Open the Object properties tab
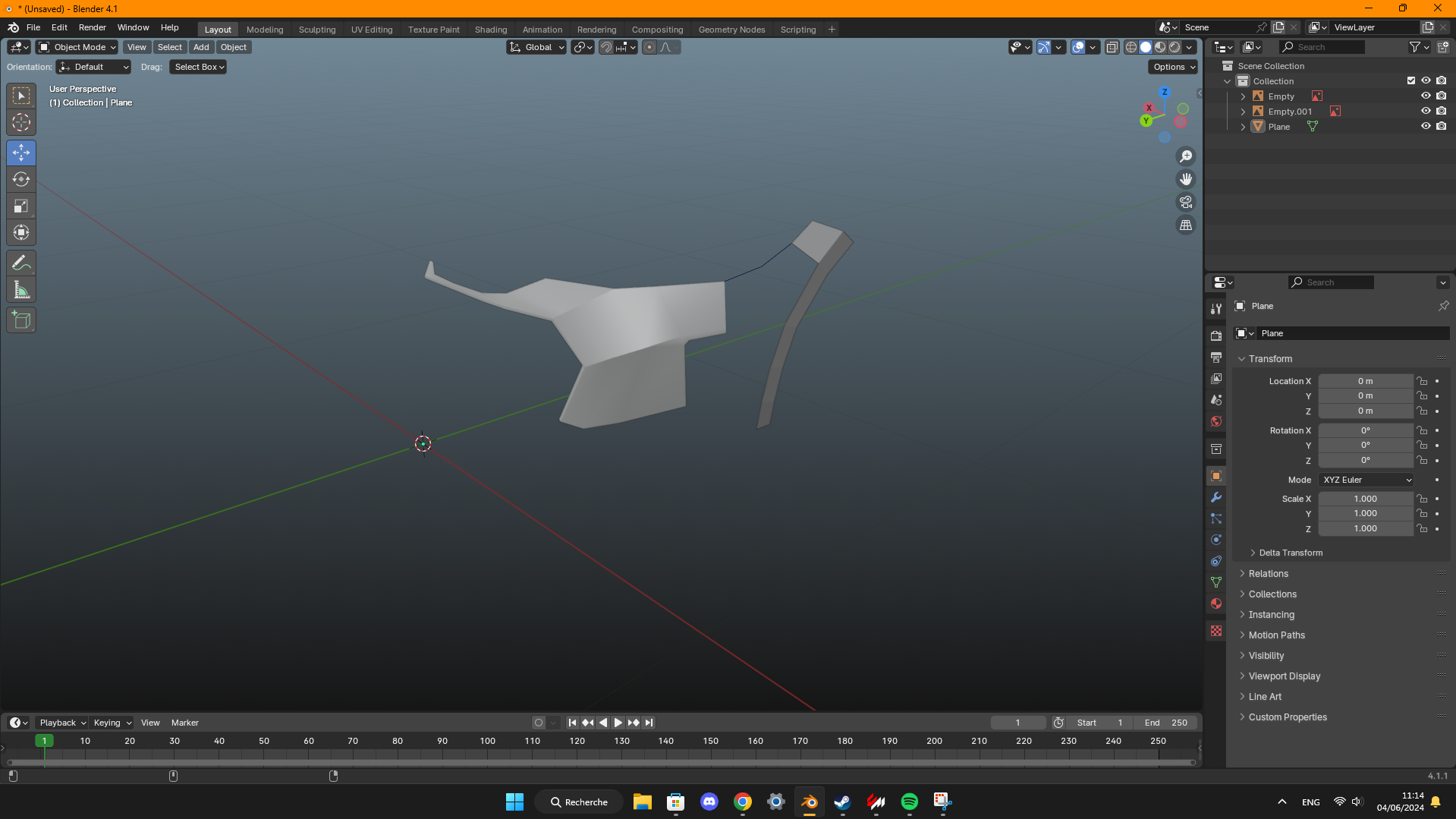This screenshot has width=1456, height=819. pos(1216,476)
